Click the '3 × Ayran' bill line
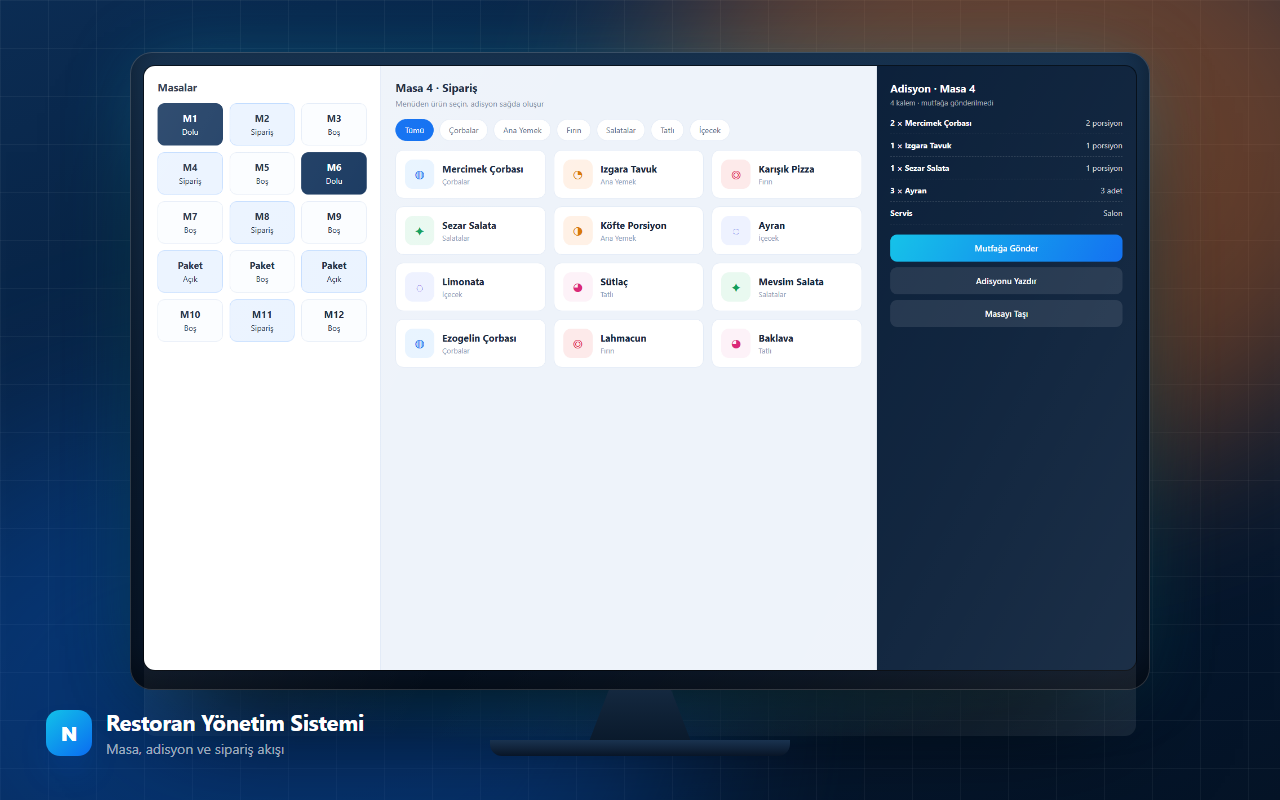 tap(1006, 190)
